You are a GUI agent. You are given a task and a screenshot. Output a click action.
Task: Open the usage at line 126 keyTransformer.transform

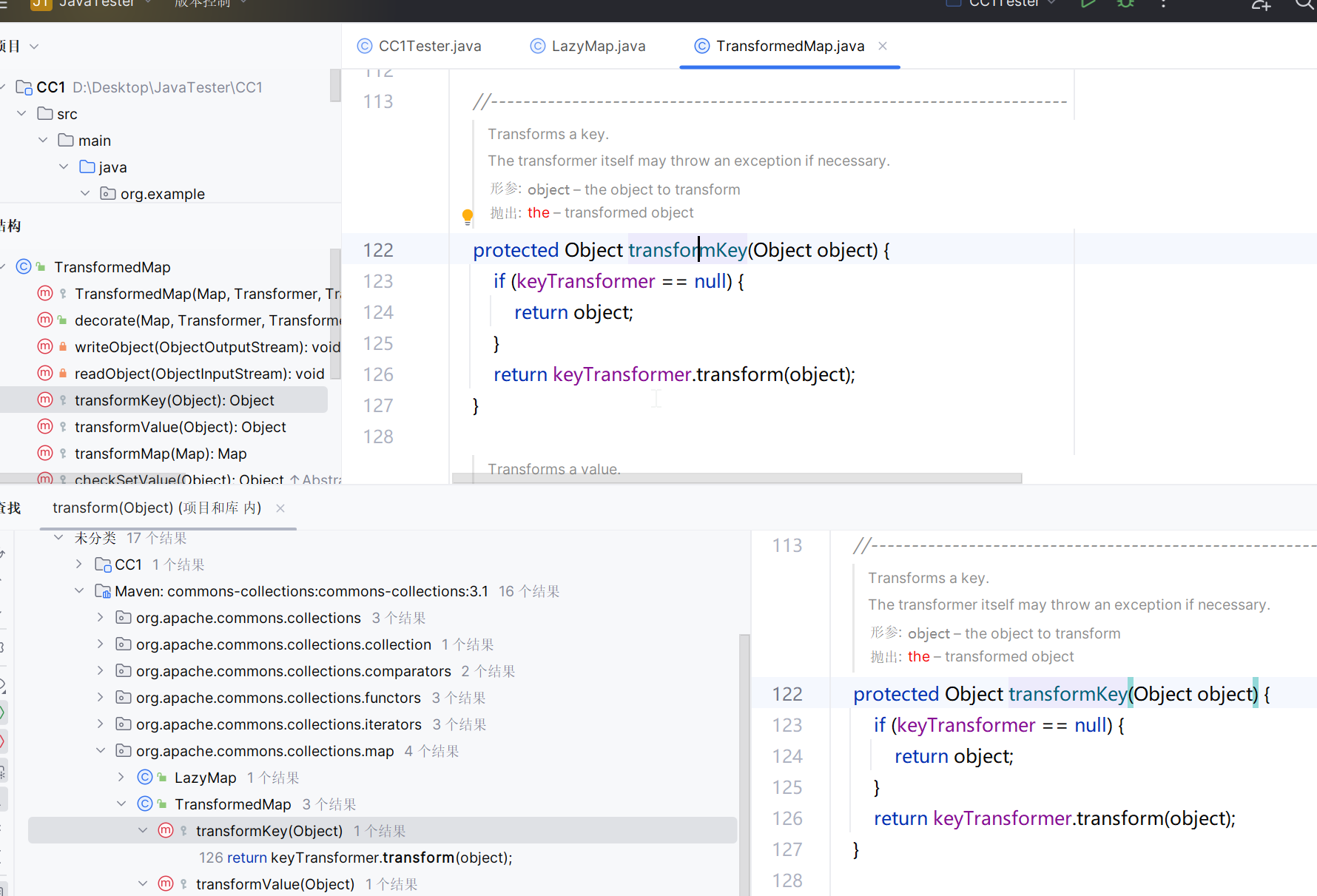tap(355, 858)
